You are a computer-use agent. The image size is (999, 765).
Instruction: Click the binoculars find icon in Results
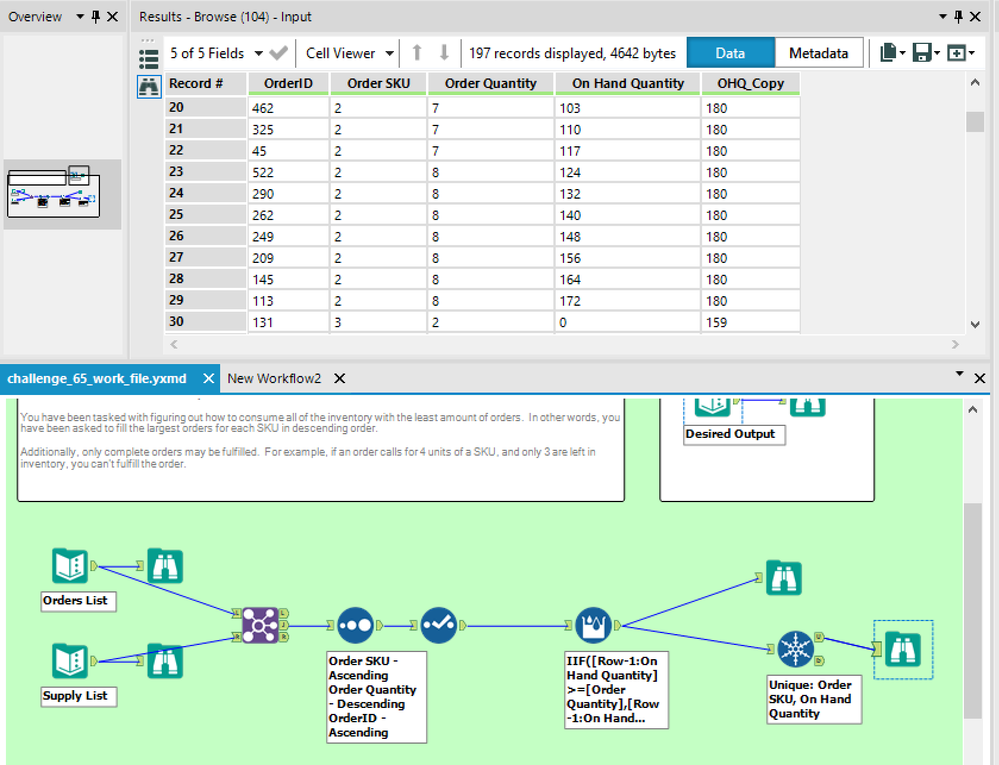point(148,86)
